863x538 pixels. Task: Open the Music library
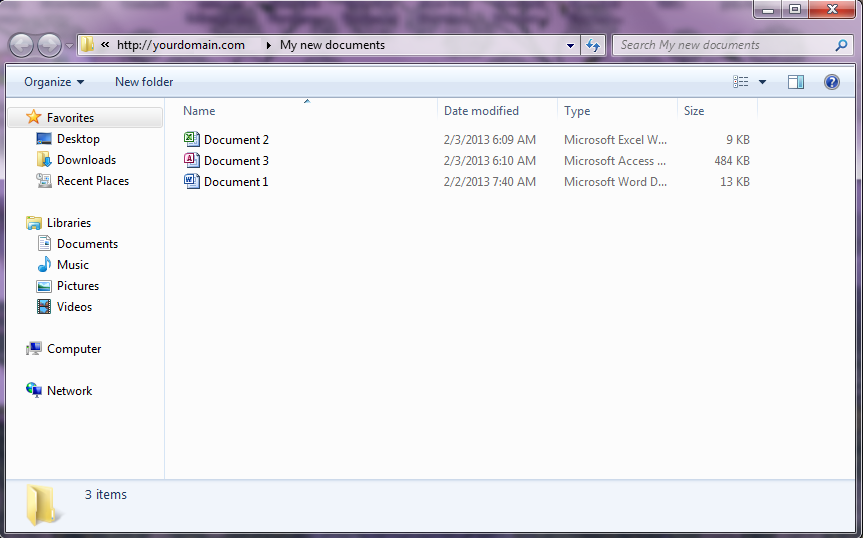73,265
